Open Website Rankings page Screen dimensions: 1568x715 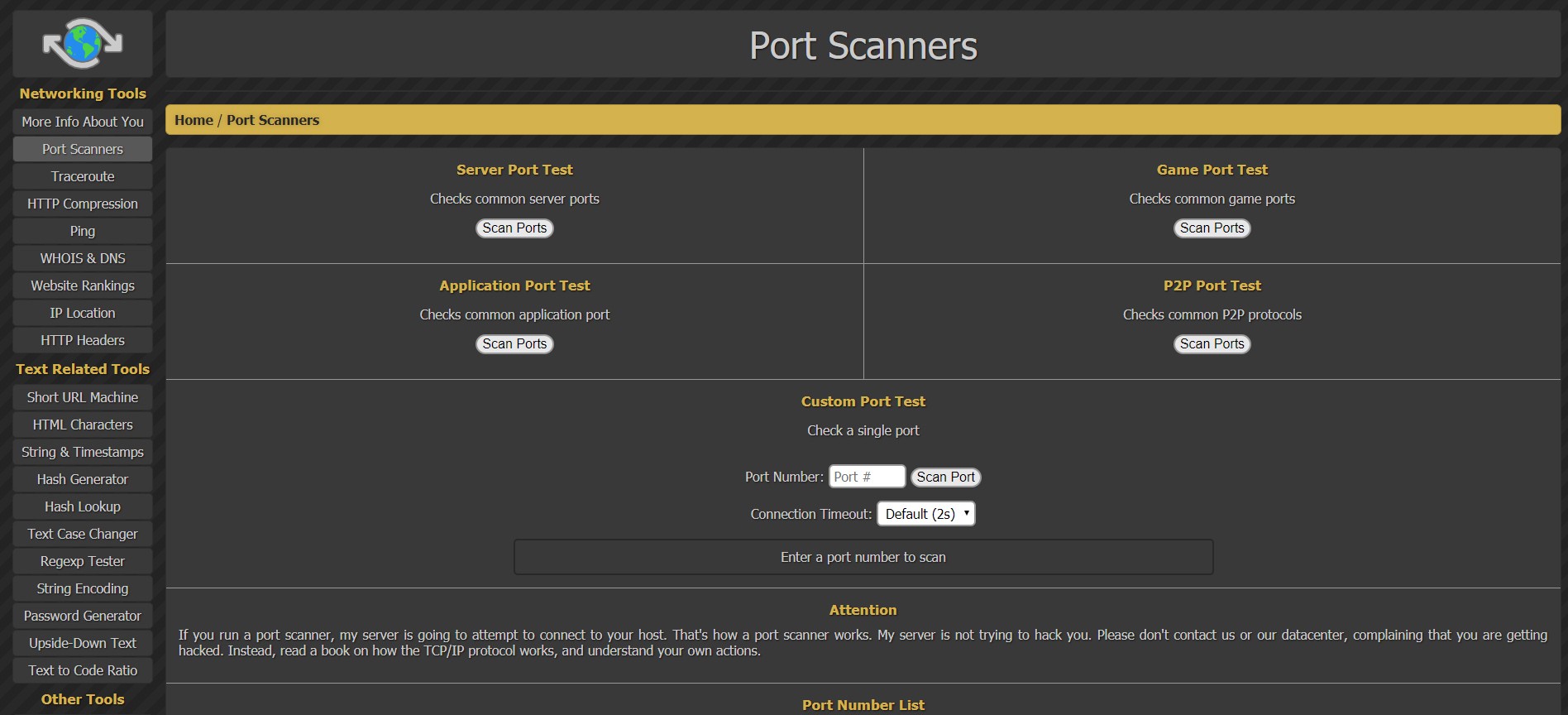tap(83, 286)
